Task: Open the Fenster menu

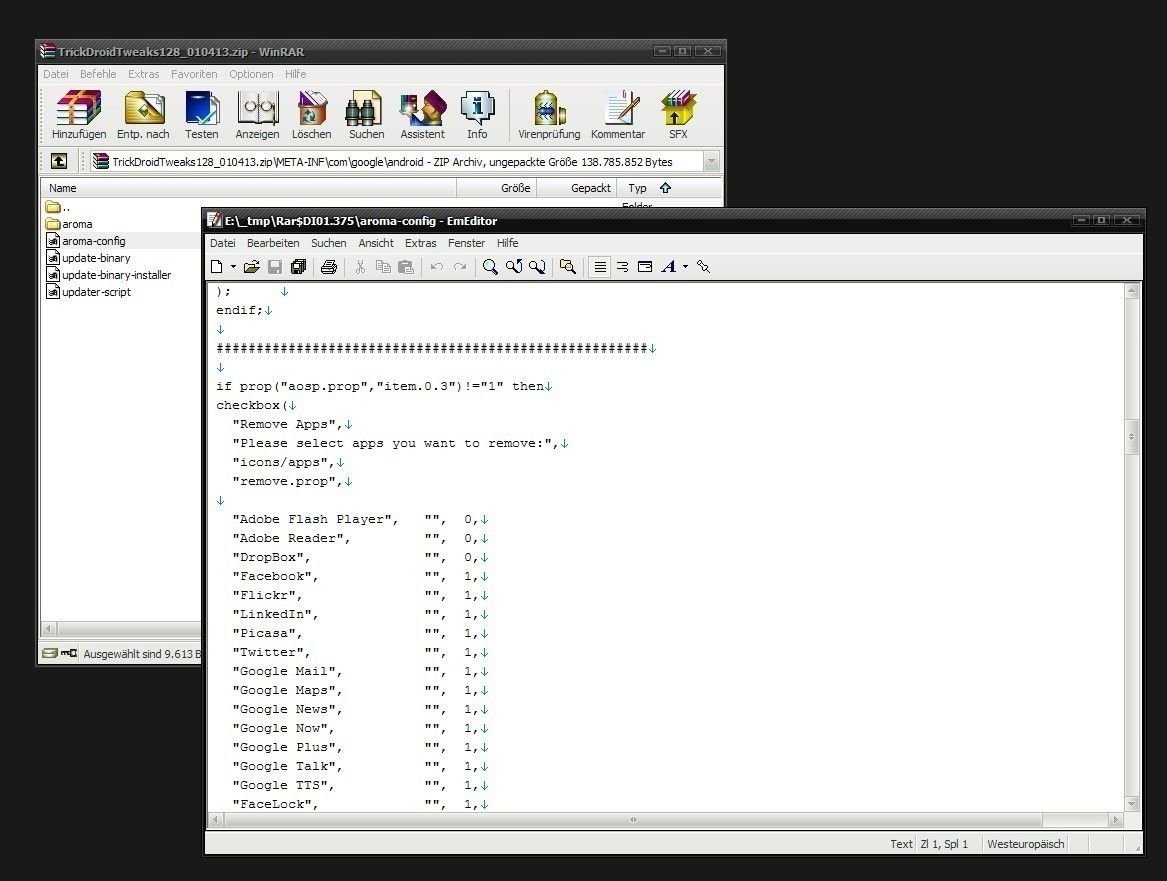Action: click(467, 243)
